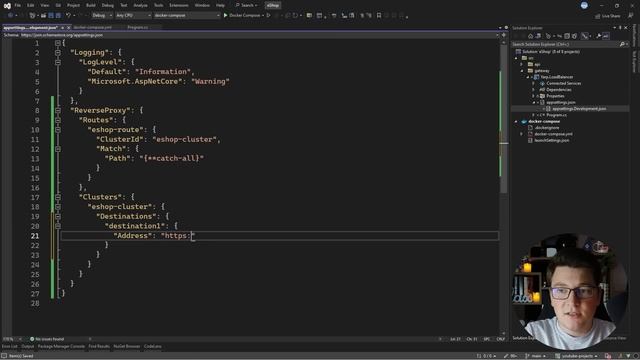640x360 pixels.
Task: Open the Package Manager Console tab
Action: [x=61, y=347]
